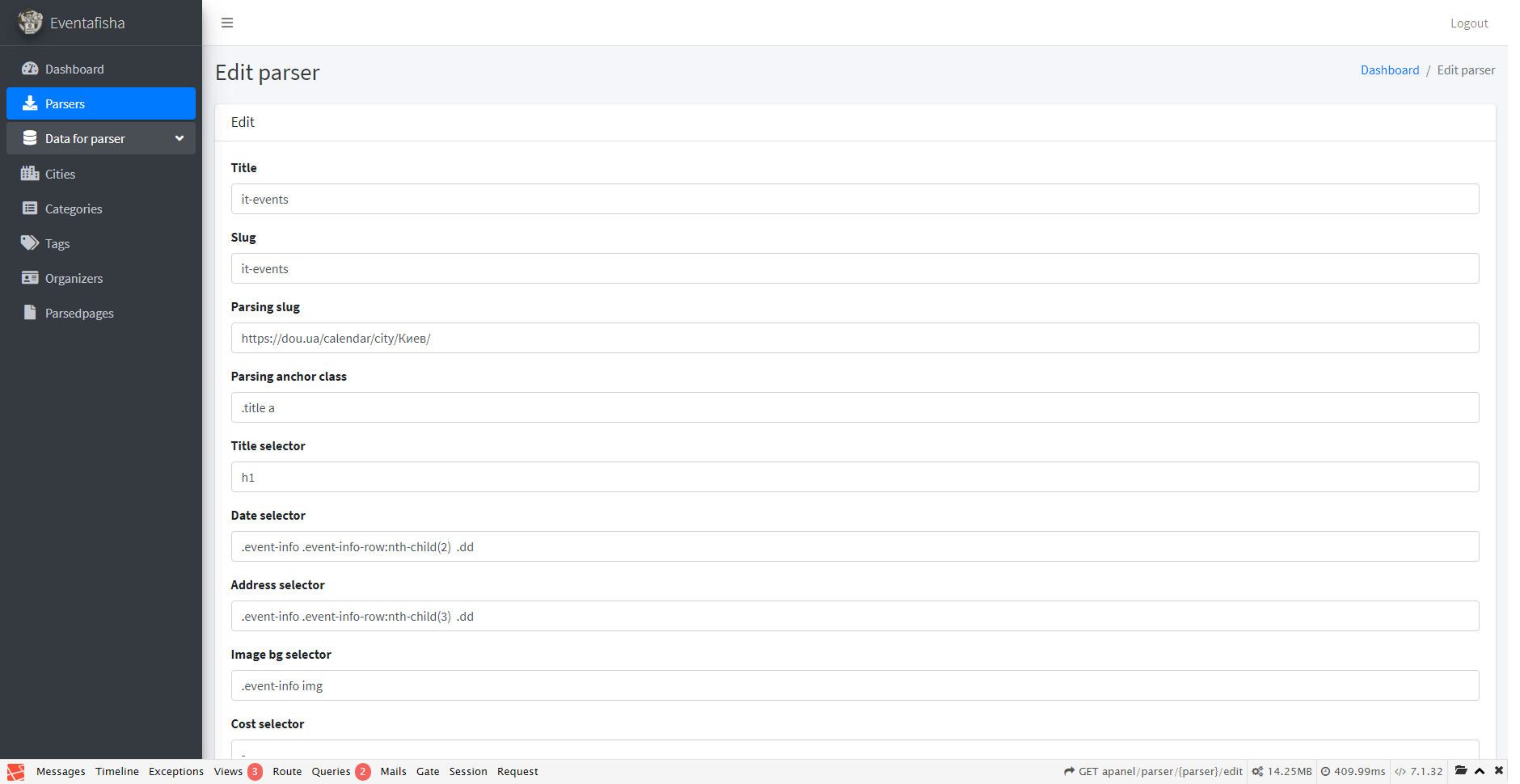Open Categories list in sidebar

coord(74,209)
